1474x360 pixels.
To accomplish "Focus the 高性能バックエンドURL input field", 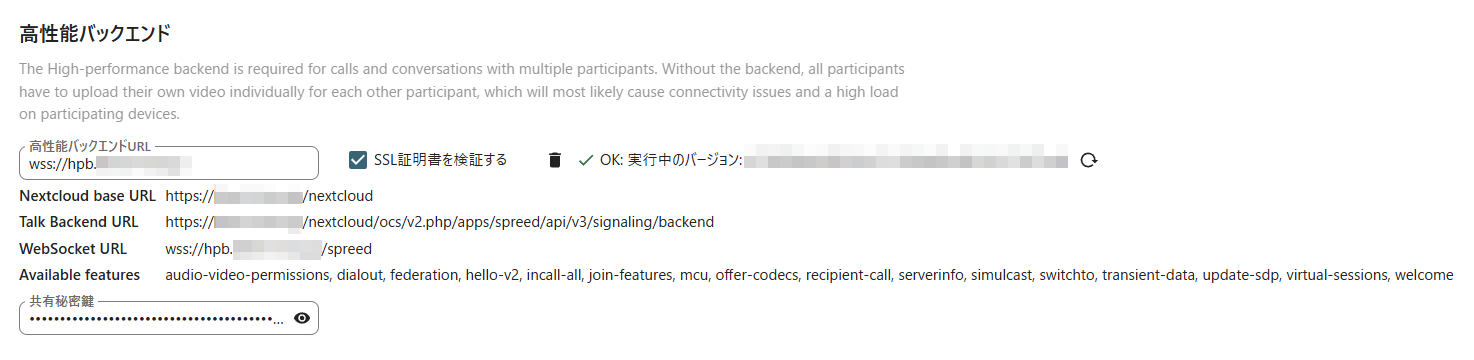I will (169, 163).
